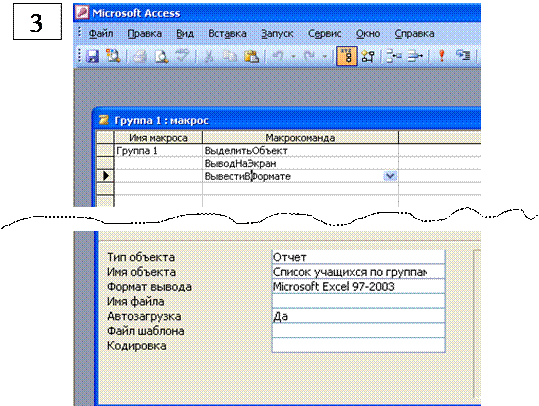Open the Сервис menu
539x406 pixels.
(x=324, y=34)
